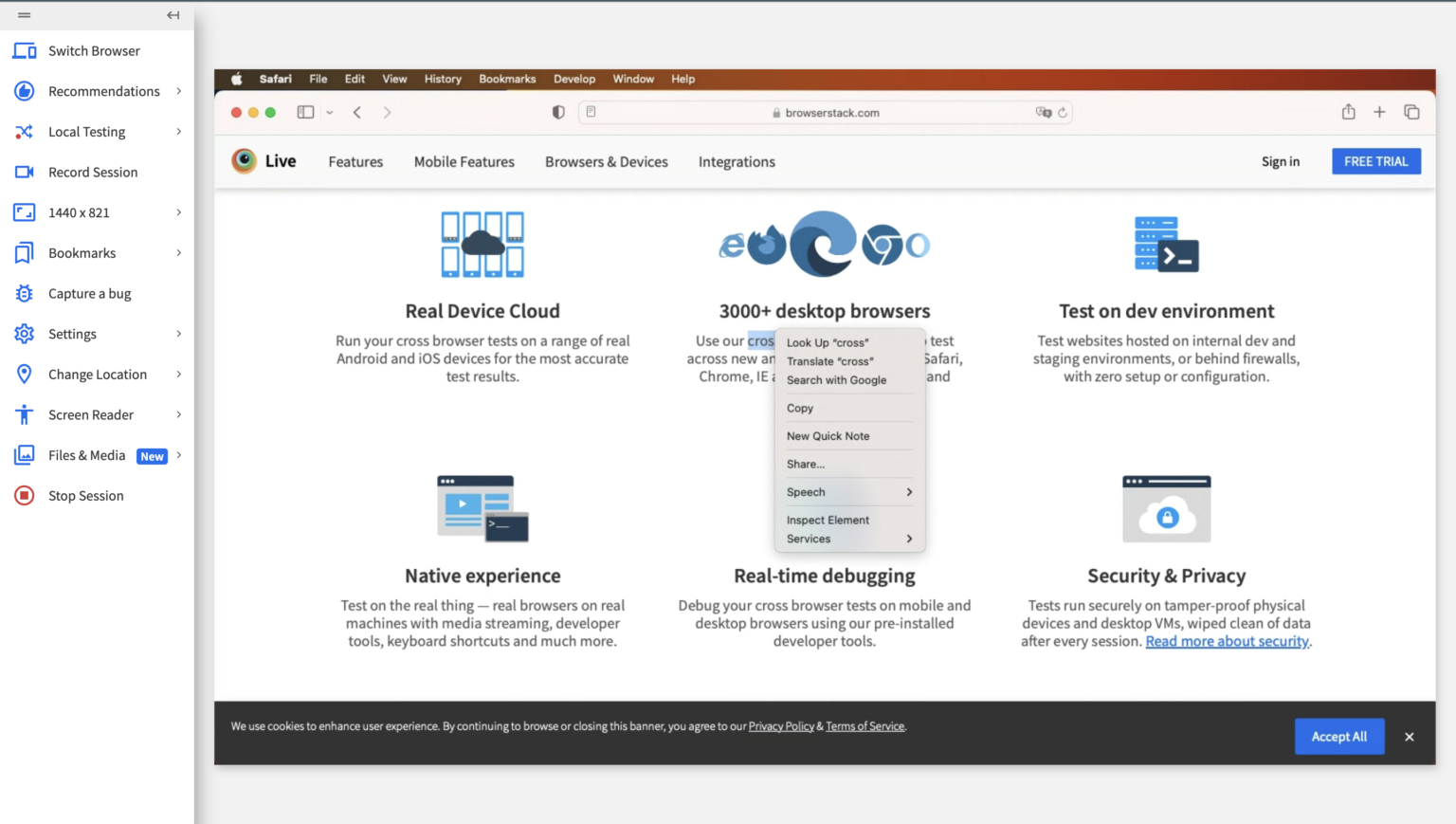Click the Bookmarks sidebar icon
The height and width of the screenshot is (824, 1456).
point(25,253)
